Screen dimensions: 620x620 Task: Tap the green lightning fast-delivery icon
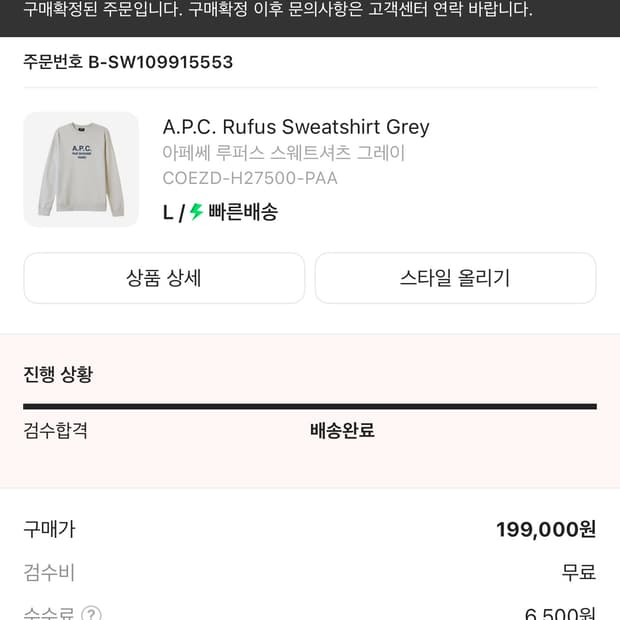click(x=197, y=212)
